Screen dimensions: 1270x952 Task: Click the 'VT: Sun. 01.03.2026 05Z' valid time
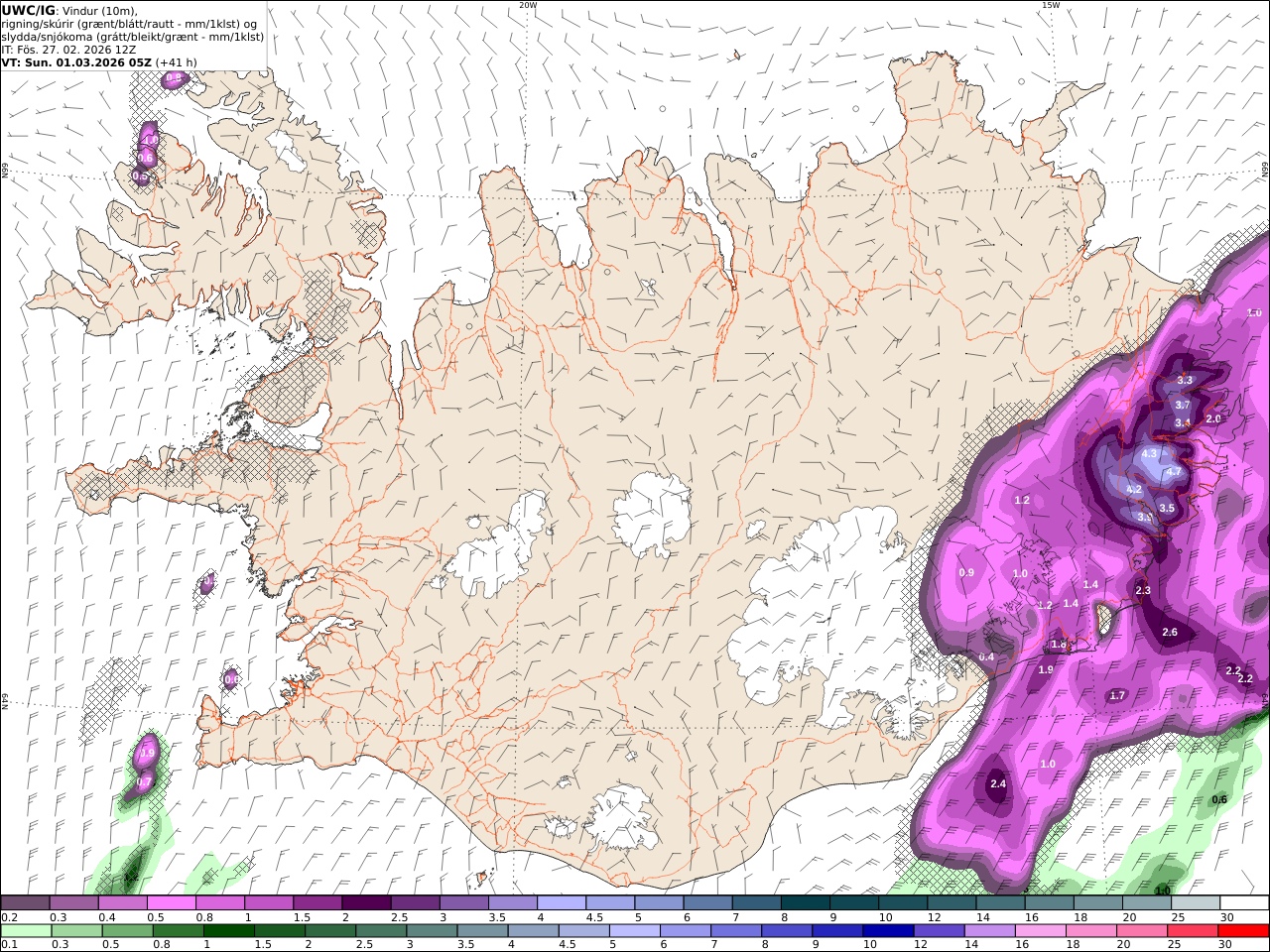[76, 61]
